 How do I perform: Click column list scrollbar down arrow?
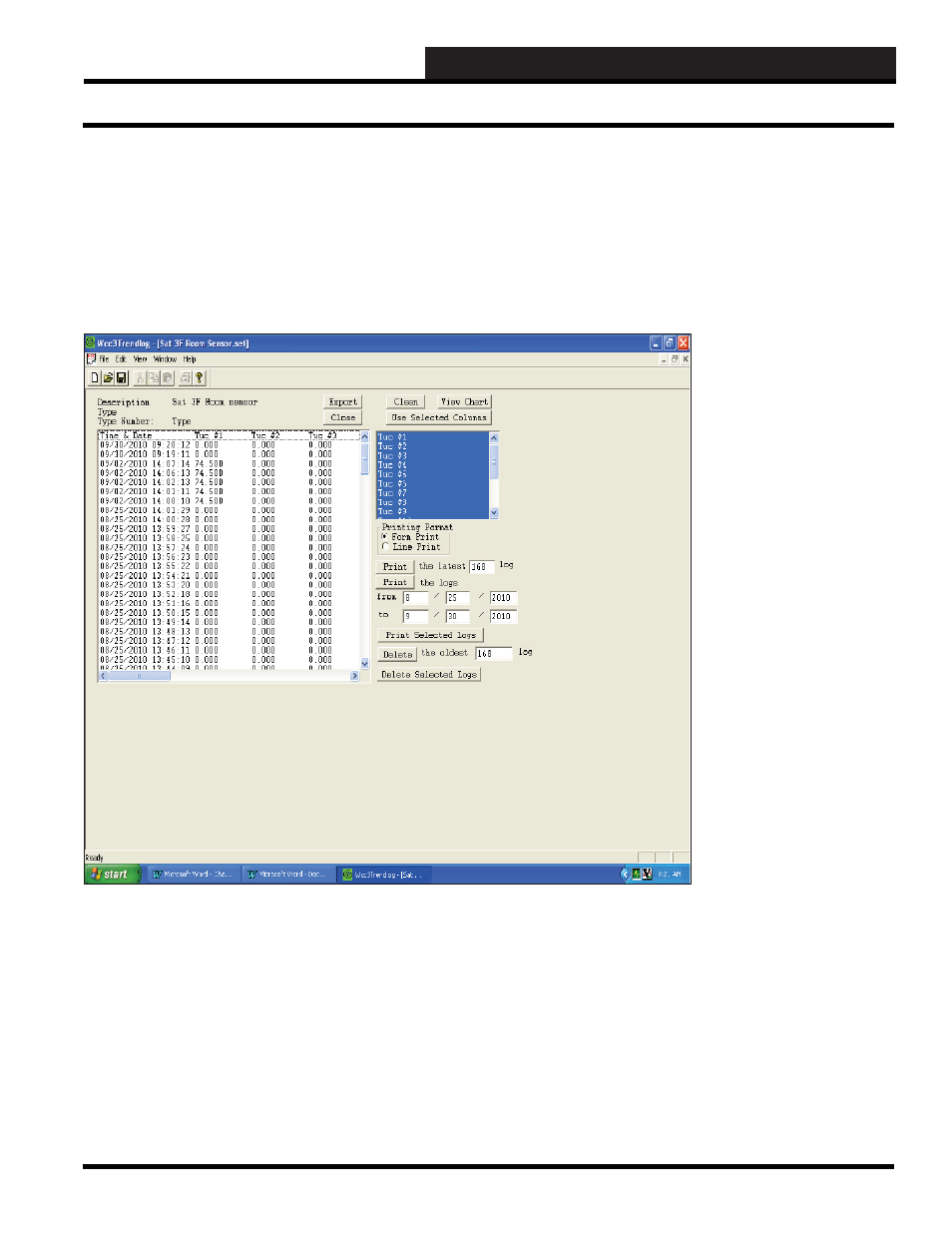tap(494, 513)
